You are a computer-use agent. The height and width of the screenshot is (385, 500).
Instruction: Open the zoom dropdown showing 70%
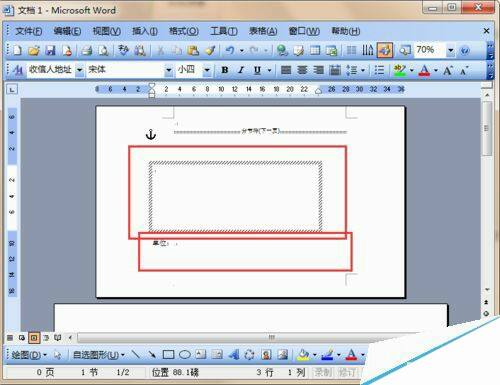(450, 50)
